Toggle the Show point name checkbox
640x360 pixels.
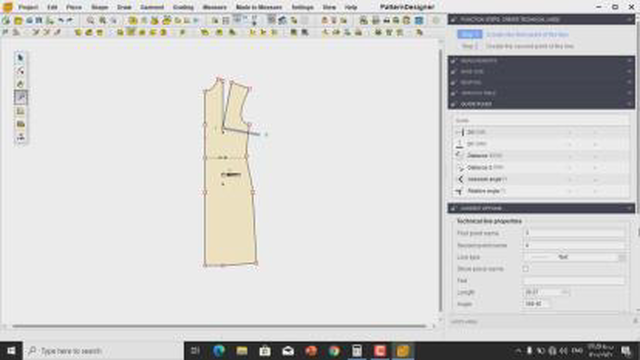[526, 269]
